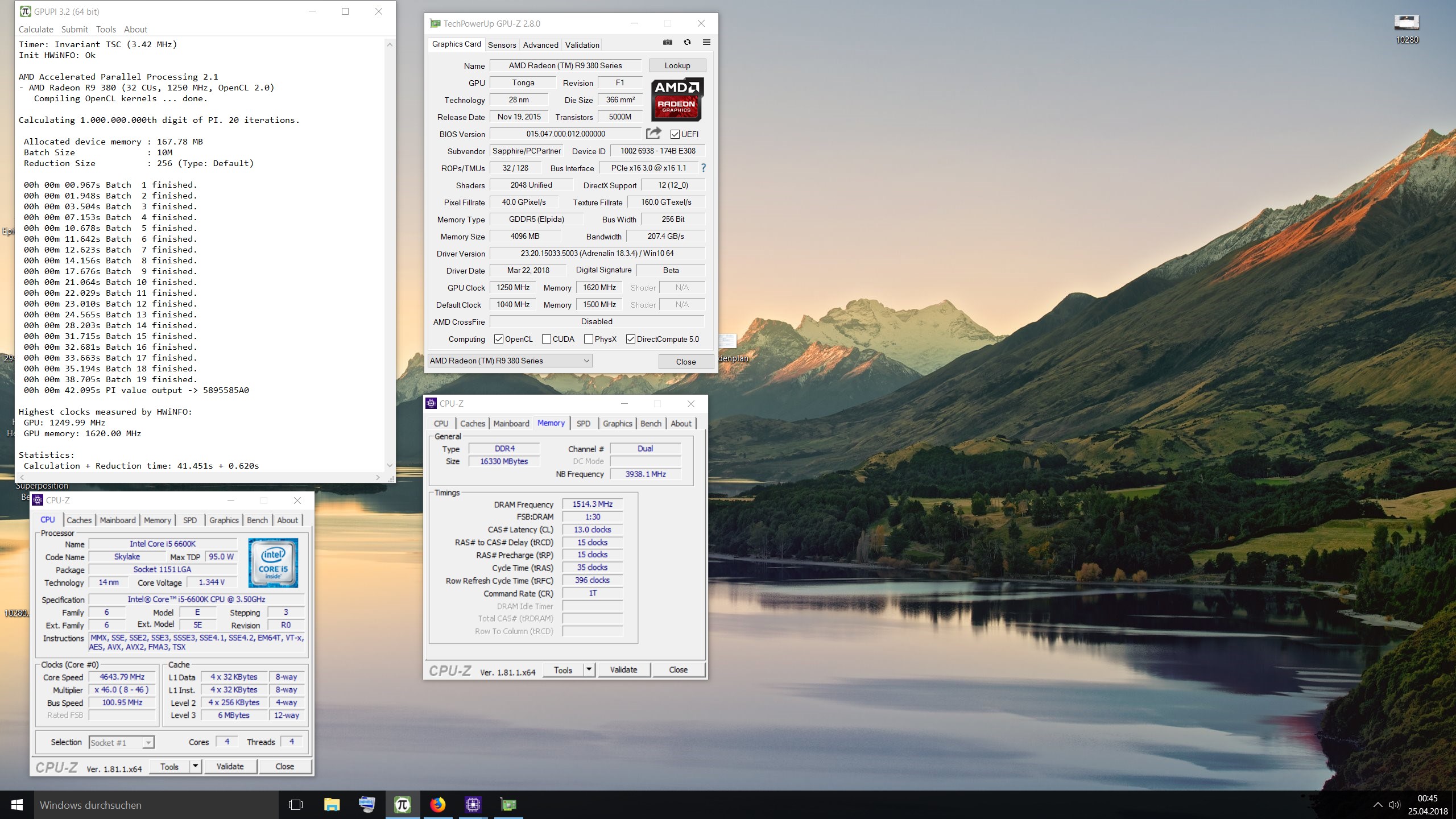Open the GPUPI Calculate menu
Screen dimensions: 1456x819
(36, 30)
